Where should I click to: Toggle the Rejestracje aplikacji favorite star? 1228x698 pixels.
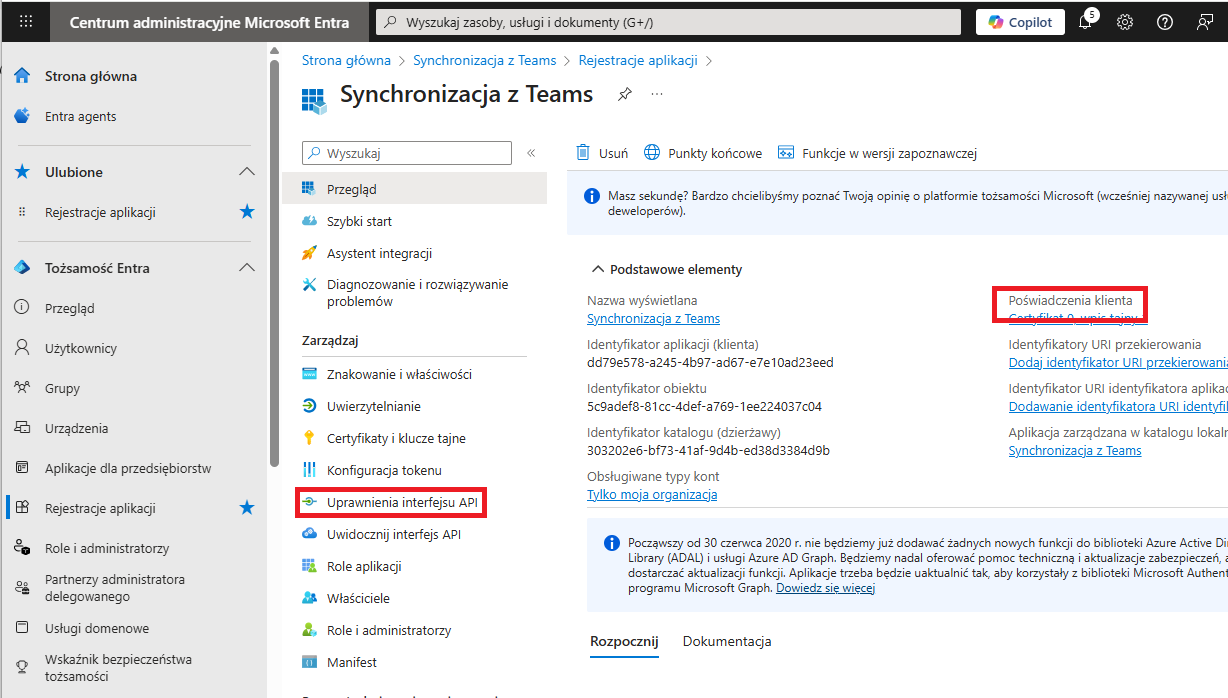tap(247, 212)
